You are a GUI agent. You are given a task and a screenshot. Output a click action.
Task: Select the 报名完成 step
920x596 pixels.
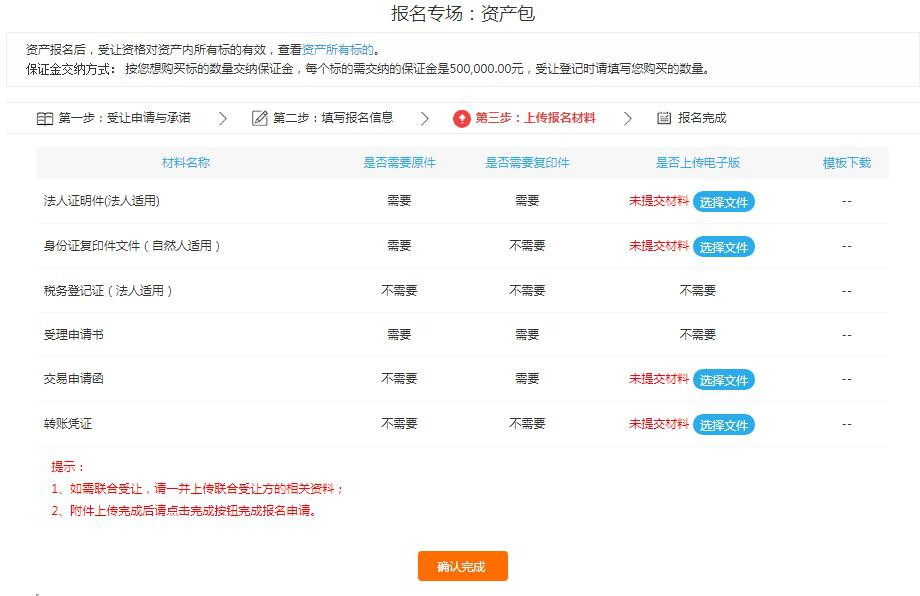702,118
